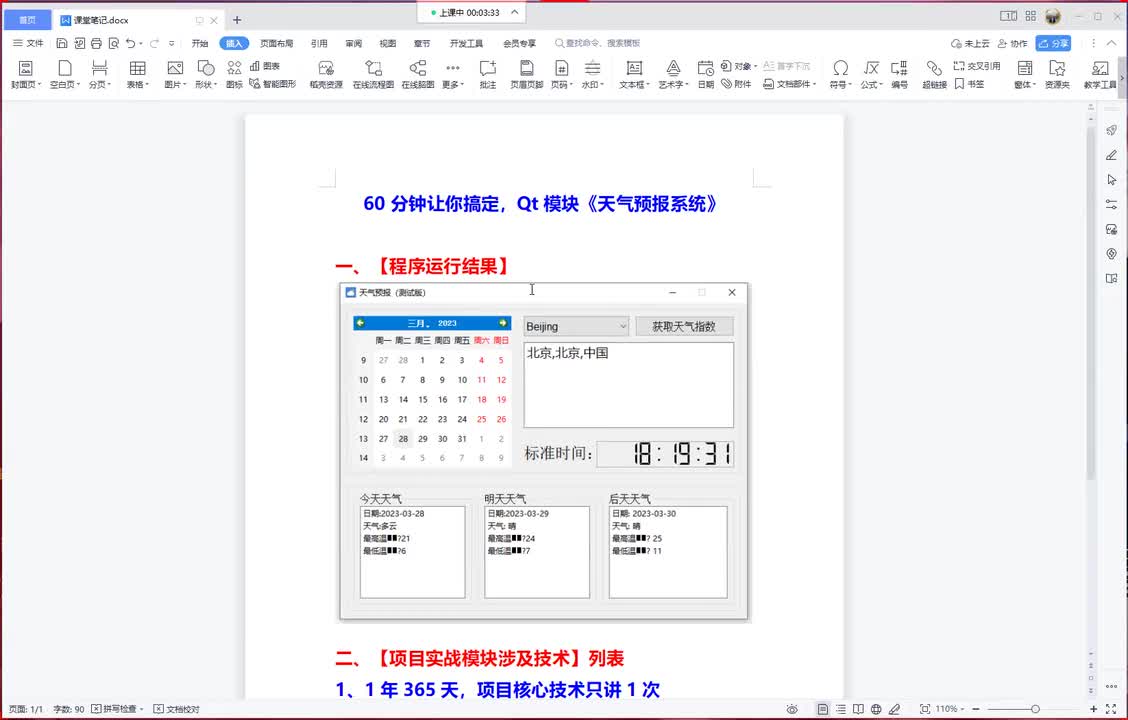
Task: Switch to web layout globe icon
Action: (x=876, y=709)
